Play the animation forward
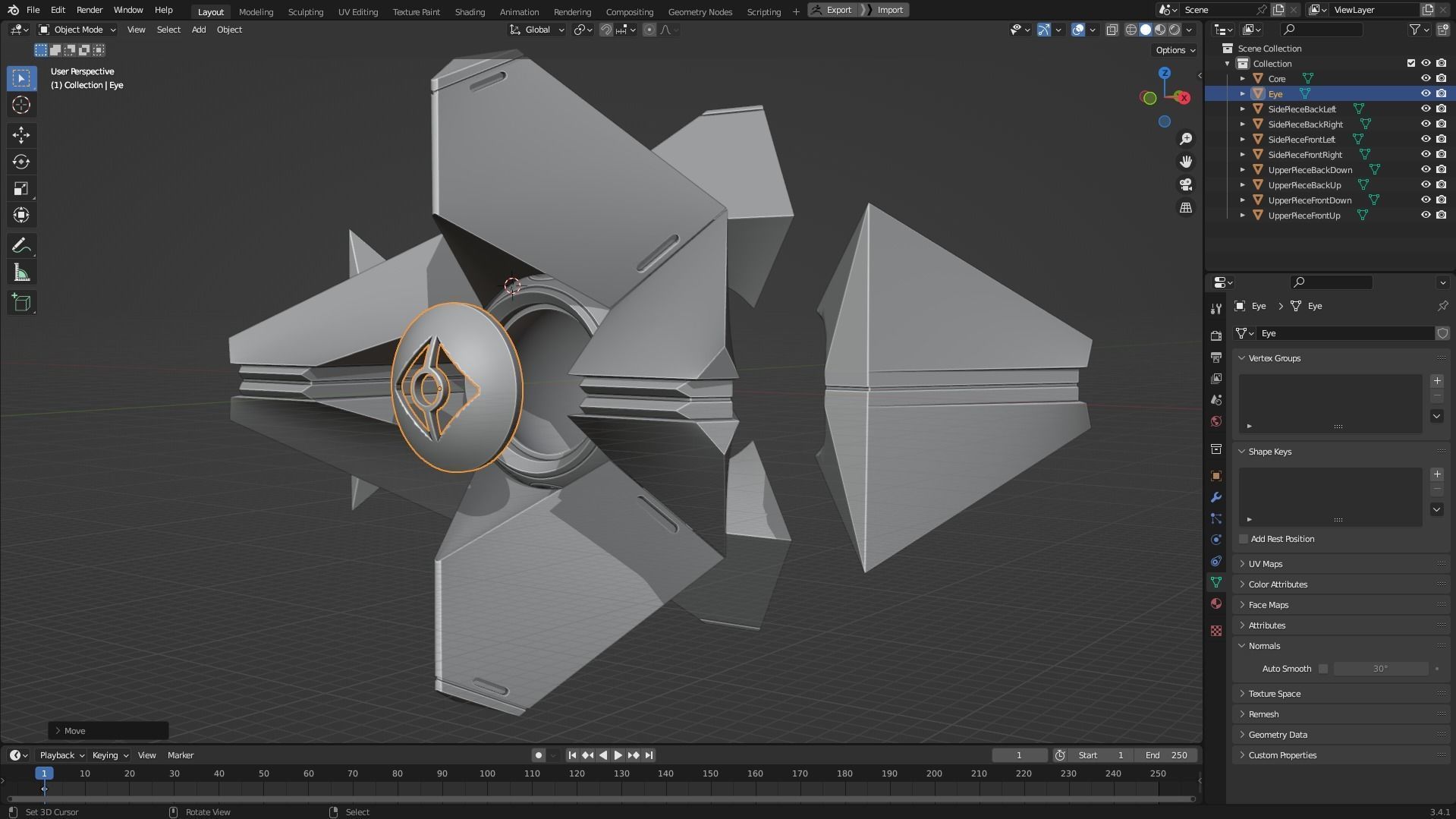This screenshot has width=1456, height=819. [618, 755]
